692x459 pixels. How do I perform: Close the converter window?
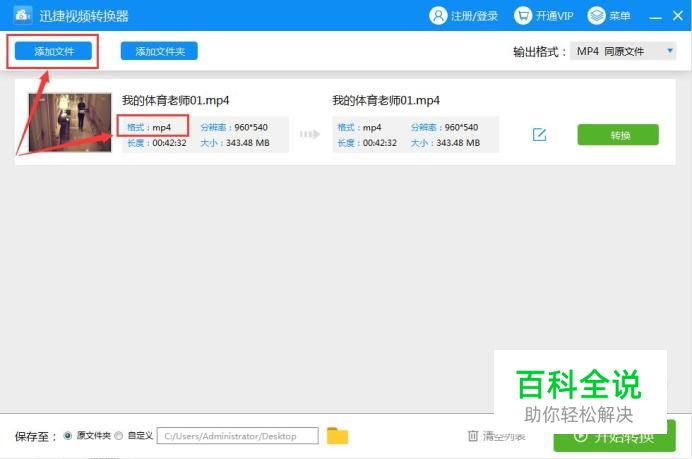pos(678,16)
